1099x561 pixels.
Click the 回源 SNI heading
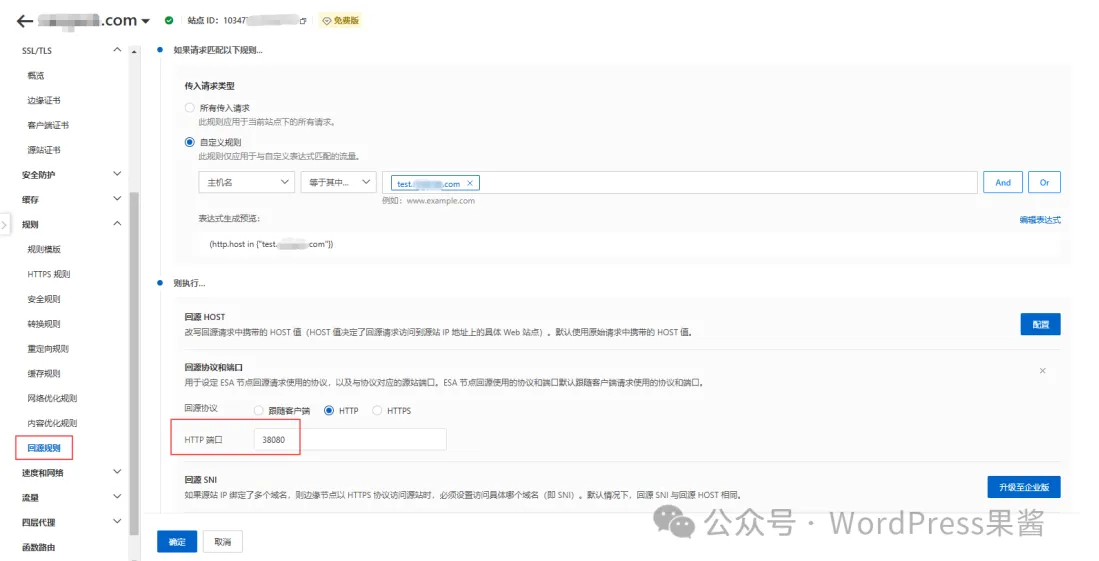tap(200, 480)
